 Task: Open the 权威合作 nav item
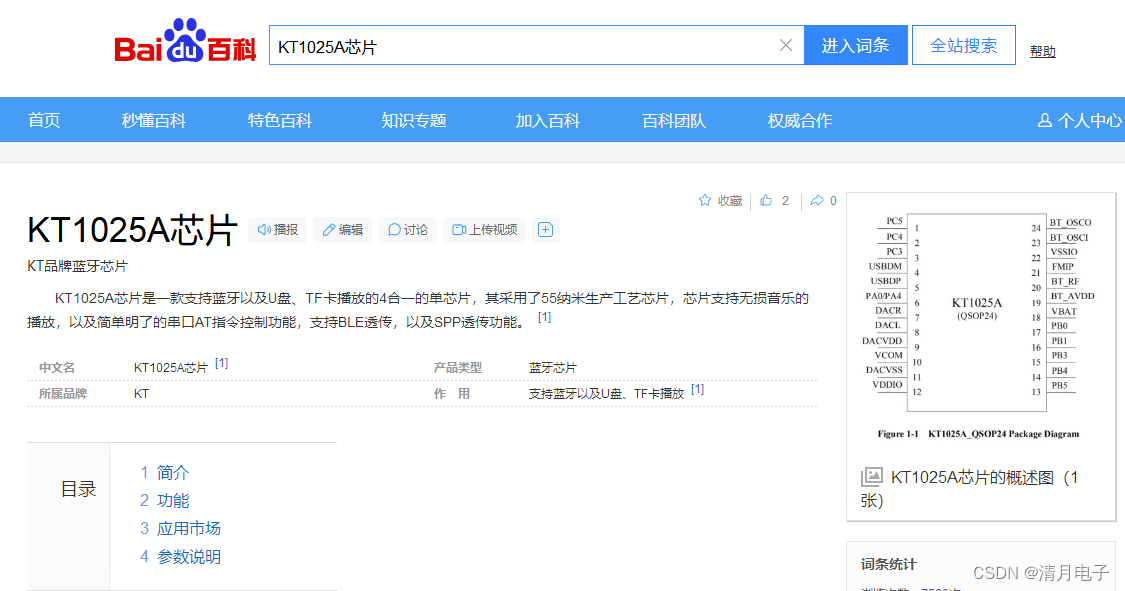point(800,120)
